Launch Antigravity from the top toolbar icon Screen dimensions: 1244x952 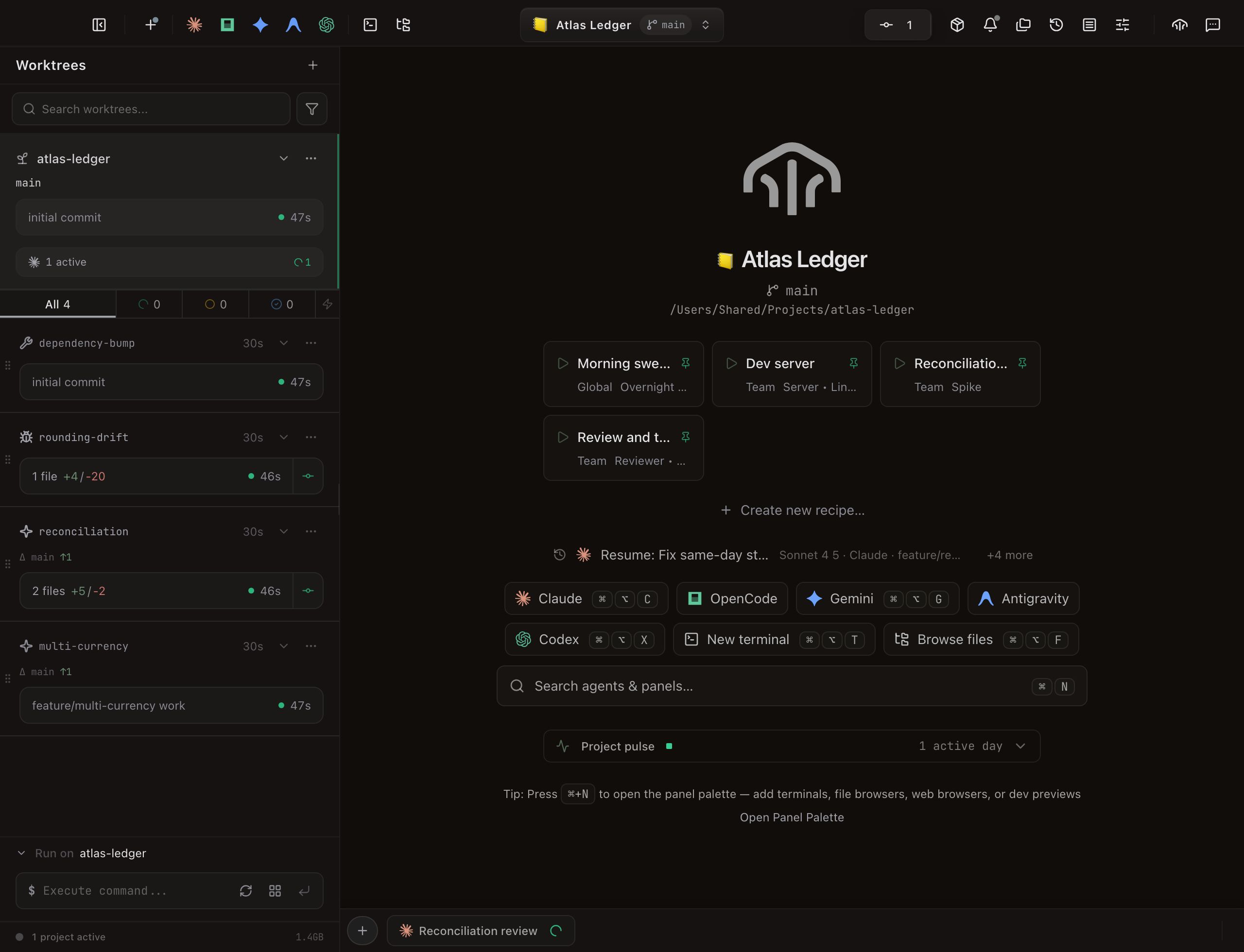click(x=293, y=25)
